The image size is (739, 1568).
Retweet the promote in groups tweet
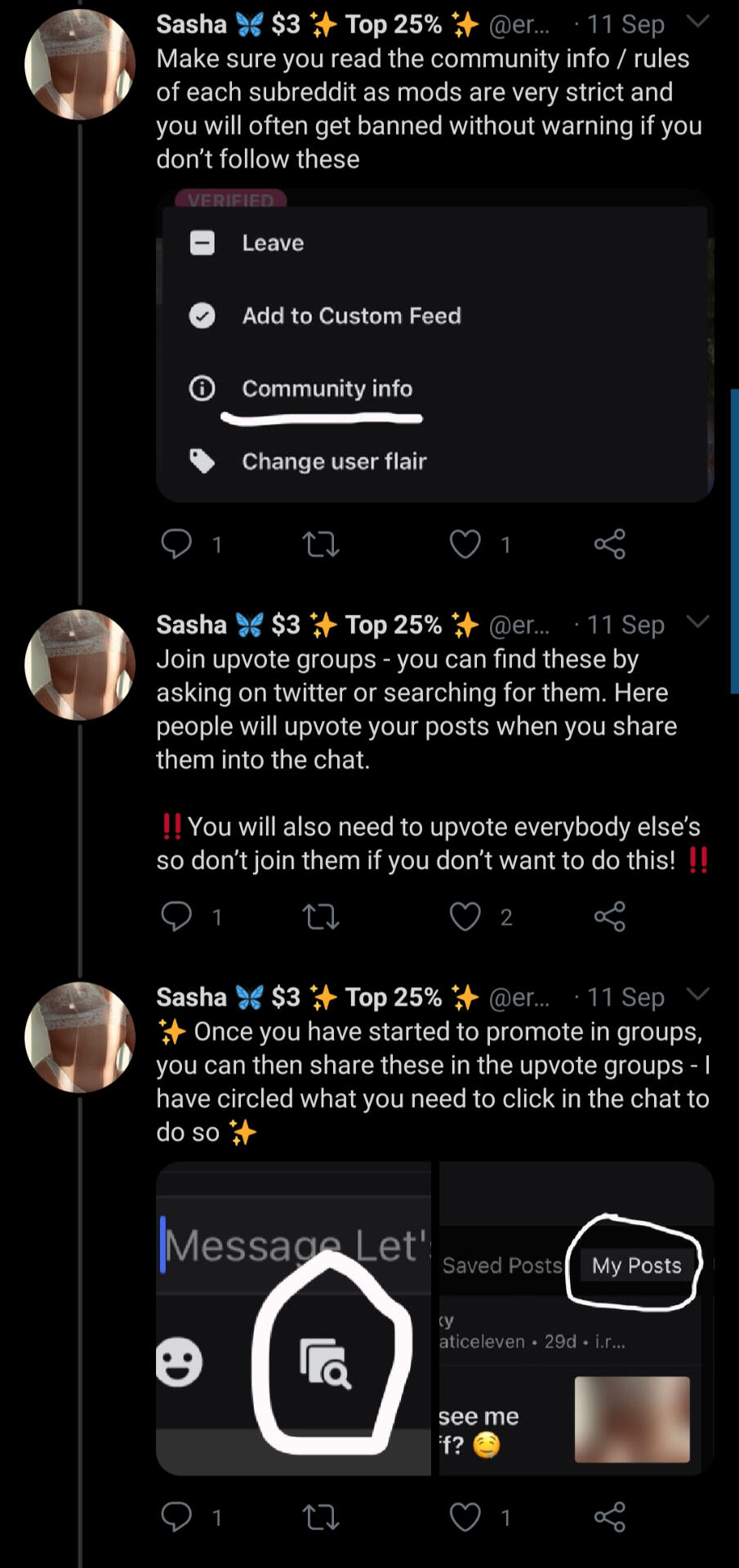click(321, 1517)
